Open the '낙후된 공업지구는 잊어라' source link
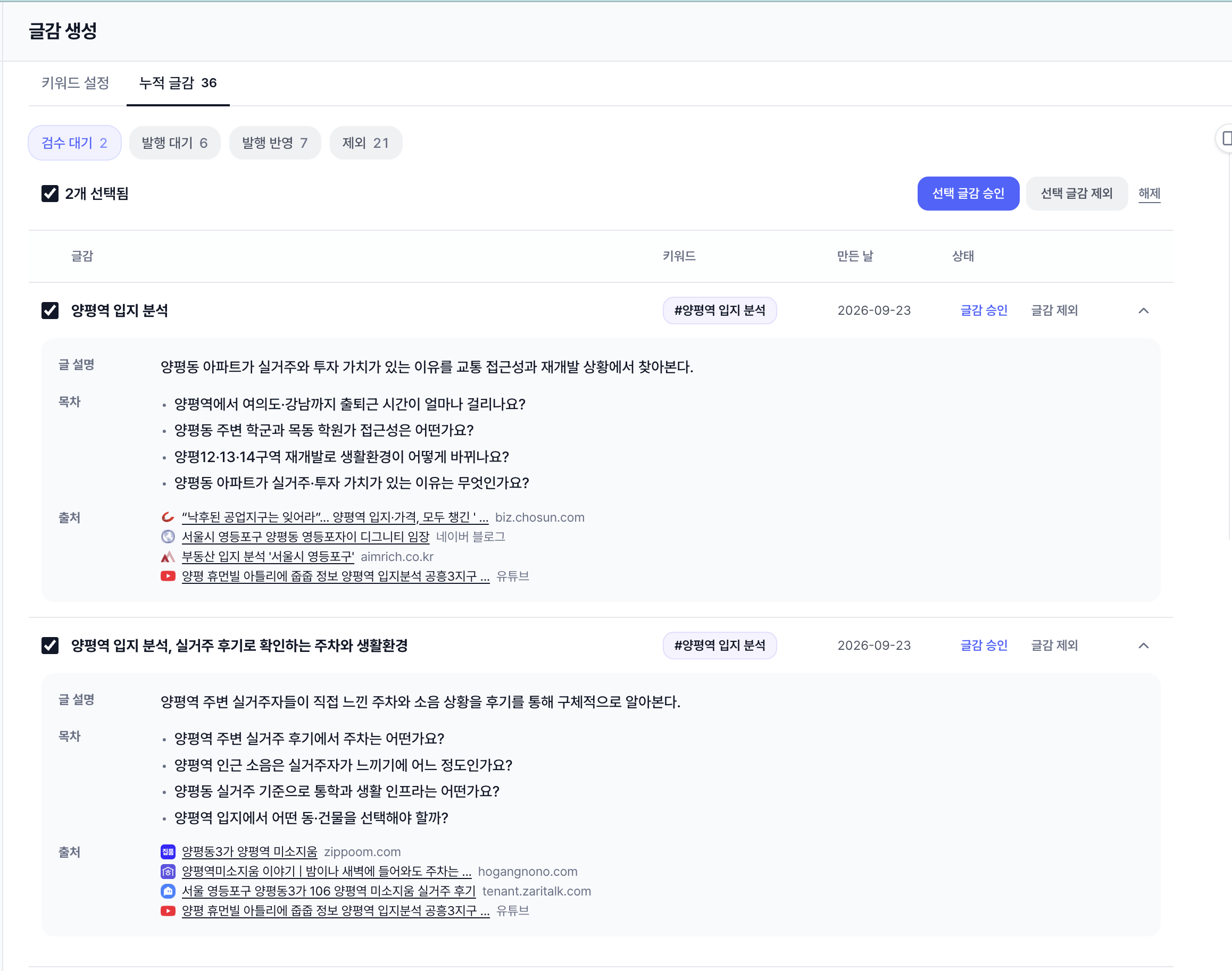The height and width of the screenshot is (971, 1232). [x=335, y=517]
